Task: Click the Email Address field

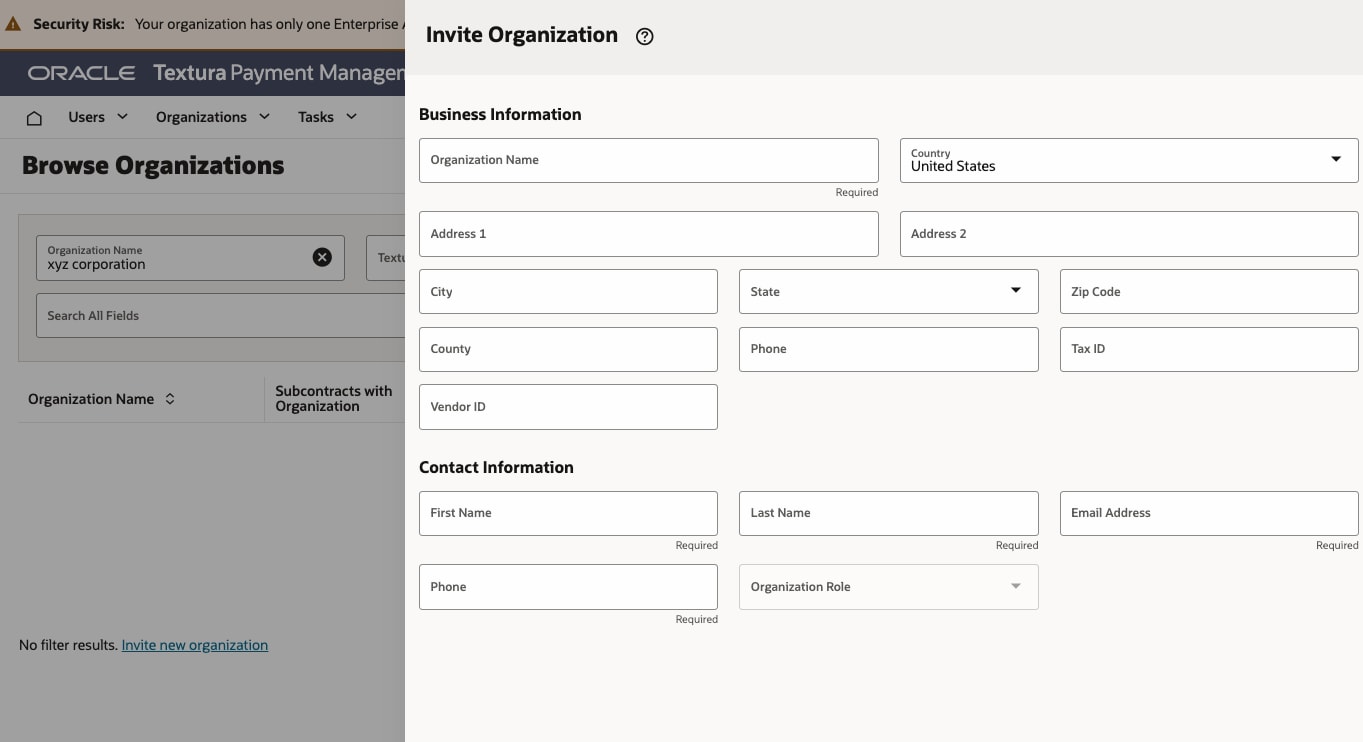Action: click(x=1208, y=513)
